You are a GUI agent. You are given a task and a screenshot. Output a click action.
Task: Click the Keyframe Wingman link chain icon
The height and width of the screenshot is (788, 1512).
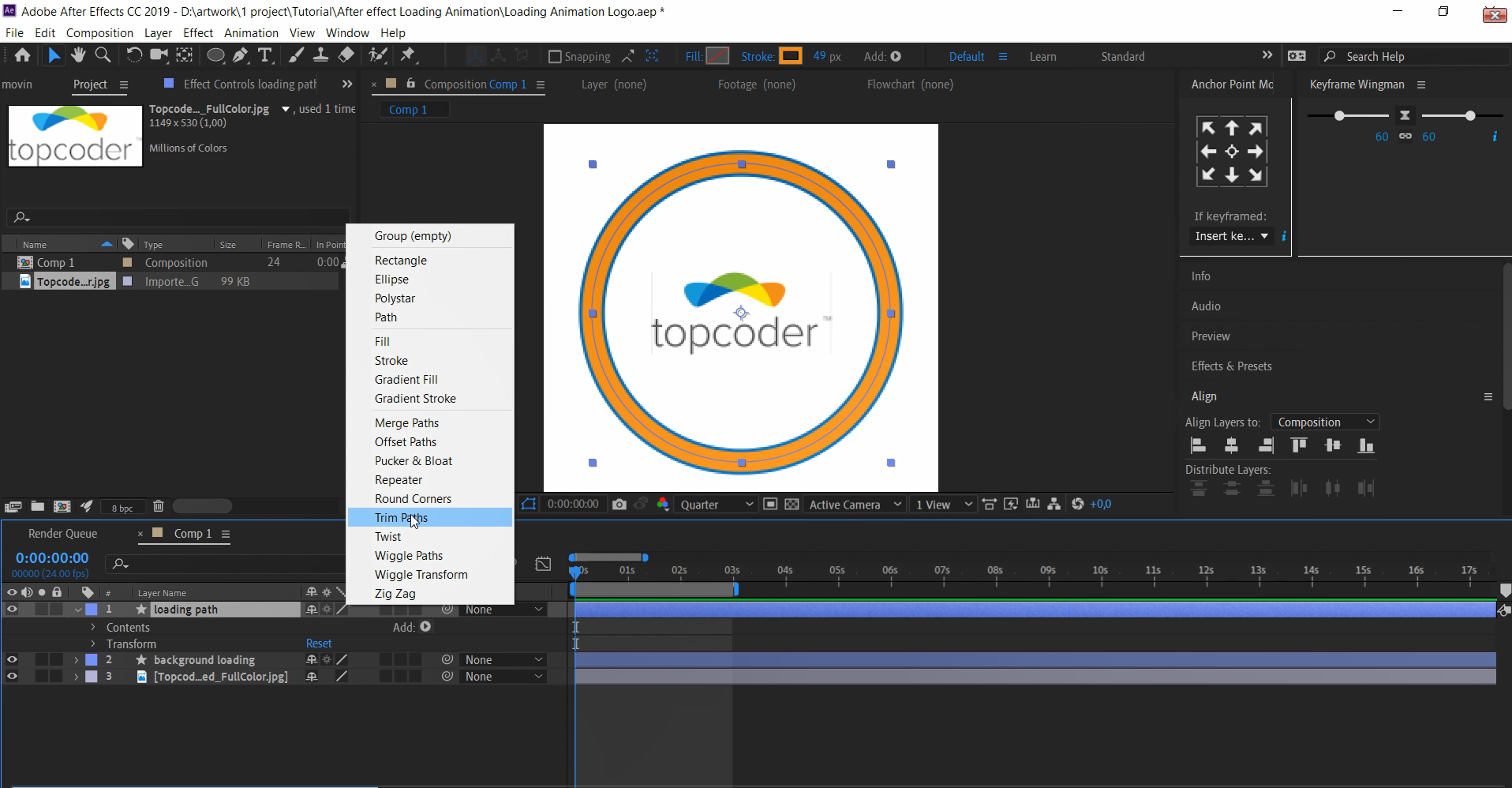point(1405,137)
